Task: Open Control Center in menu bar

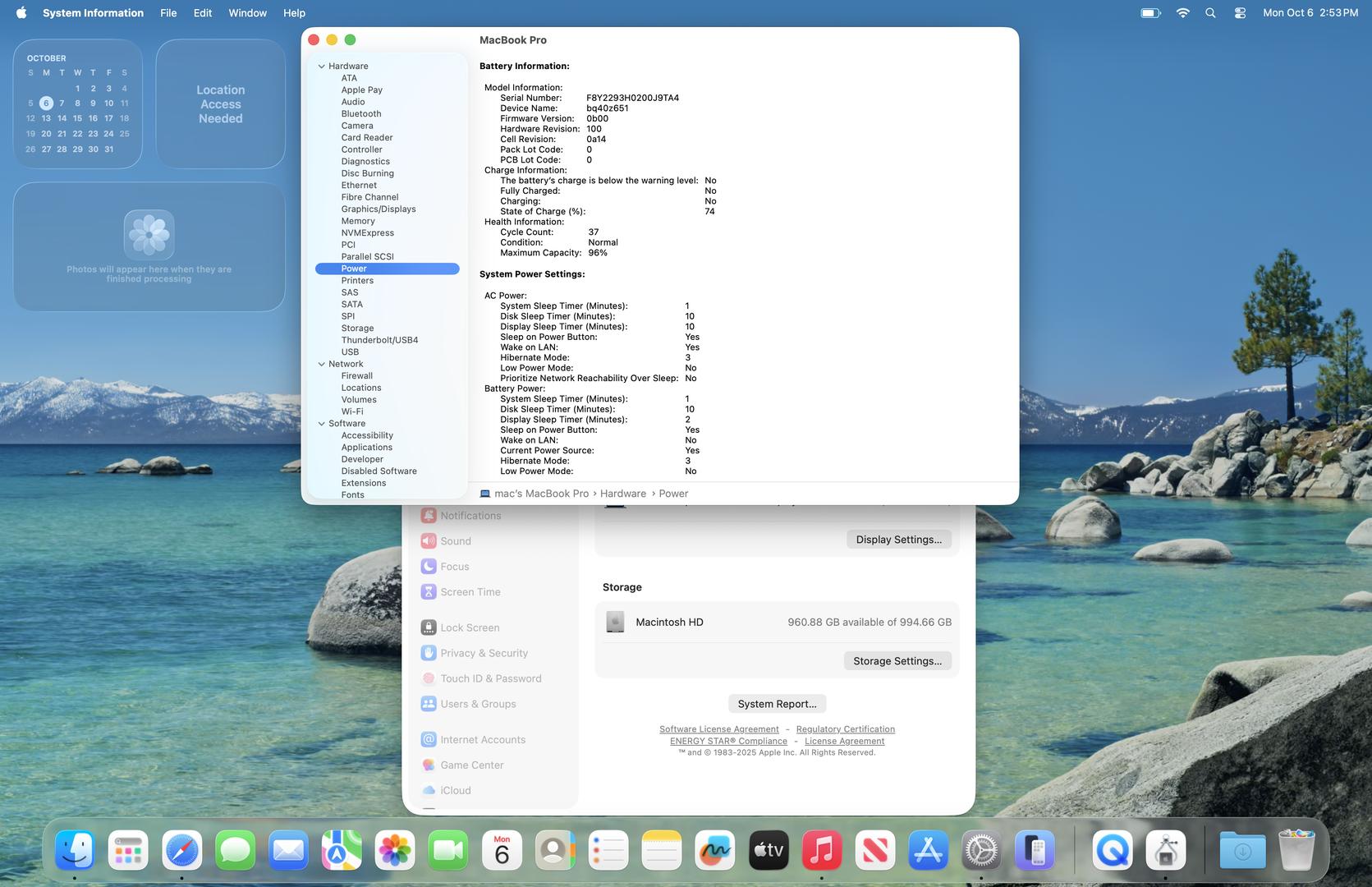Action: coord(1240,13)
